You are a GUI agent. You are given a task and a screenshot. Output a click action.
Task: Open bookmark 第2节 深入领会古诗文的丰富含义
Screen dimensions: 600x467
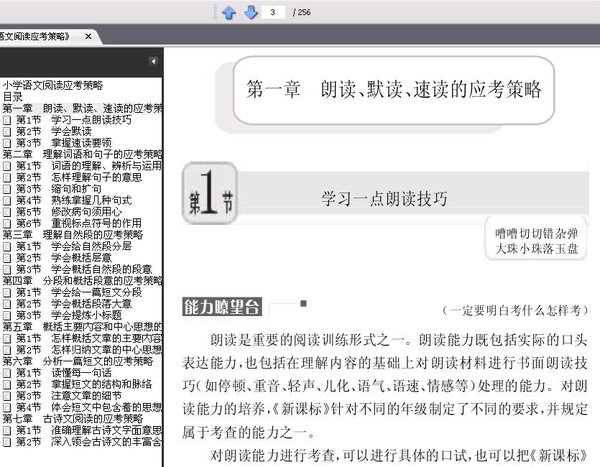(89, 441)
